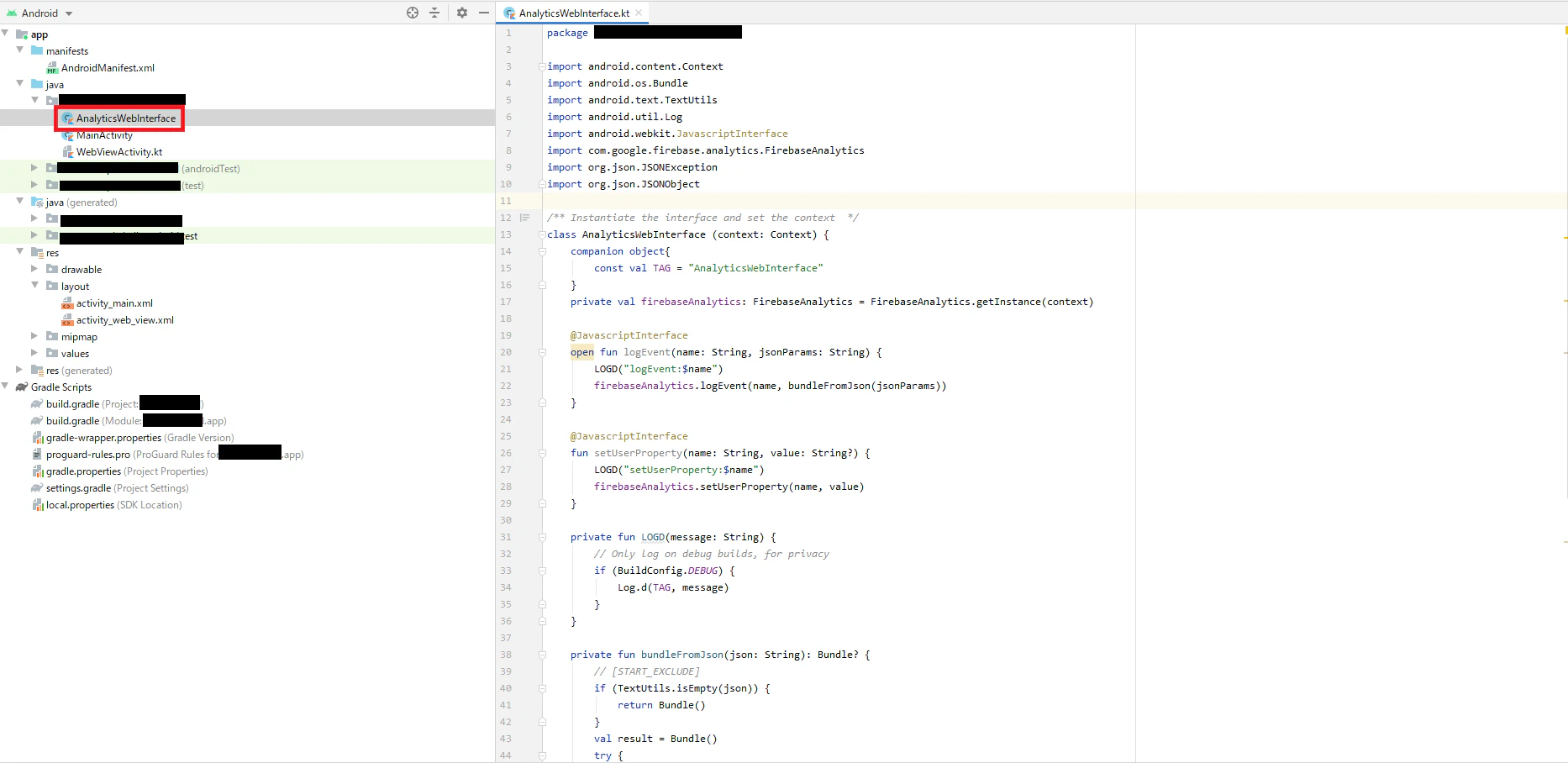Hide the project panel with minimize icon
Viewport: 1568px width, 763px height.
(484, 13)
